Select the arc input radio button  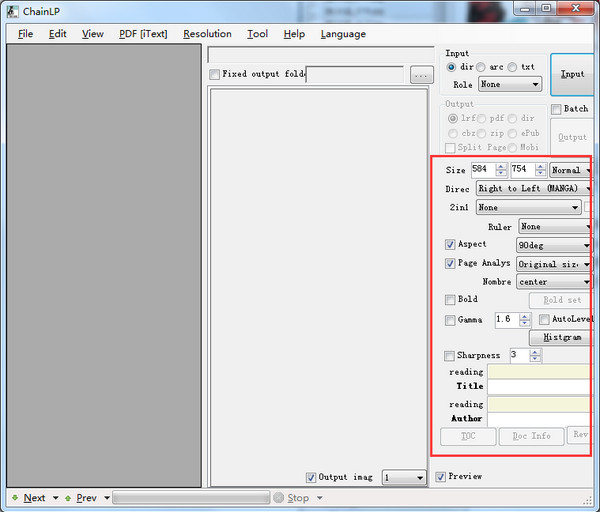pyautogui.click(x=482, y=67)
